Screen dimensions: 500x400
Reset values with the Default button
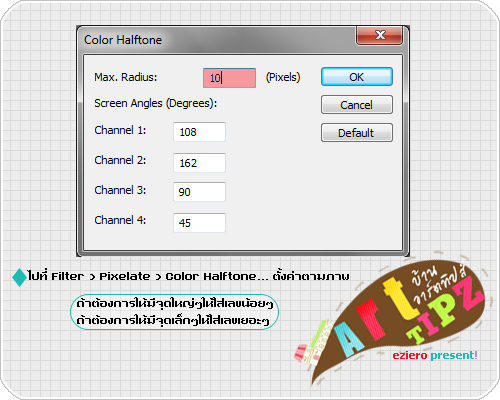pyautogui.click(x=357, y=133)
